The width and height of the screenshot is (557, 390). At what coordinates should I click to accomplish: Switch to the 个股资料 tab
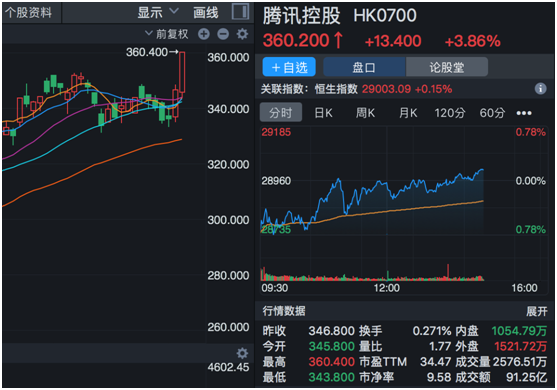[28, 12]
